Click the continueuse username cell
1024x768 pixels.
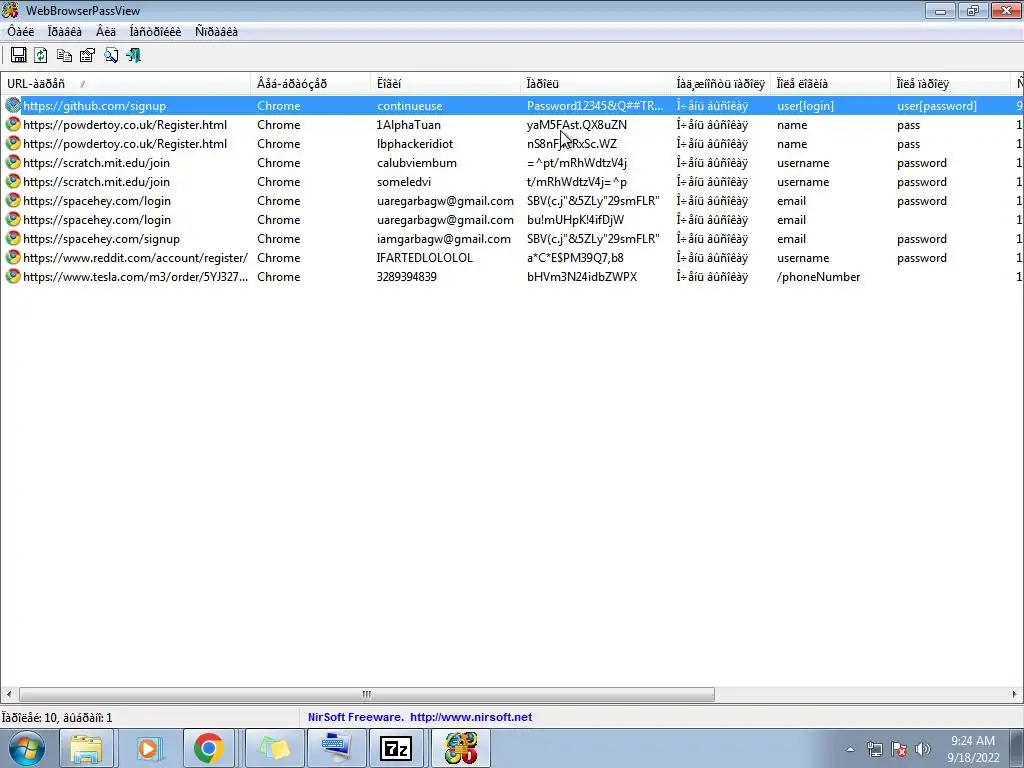(409, 105)
